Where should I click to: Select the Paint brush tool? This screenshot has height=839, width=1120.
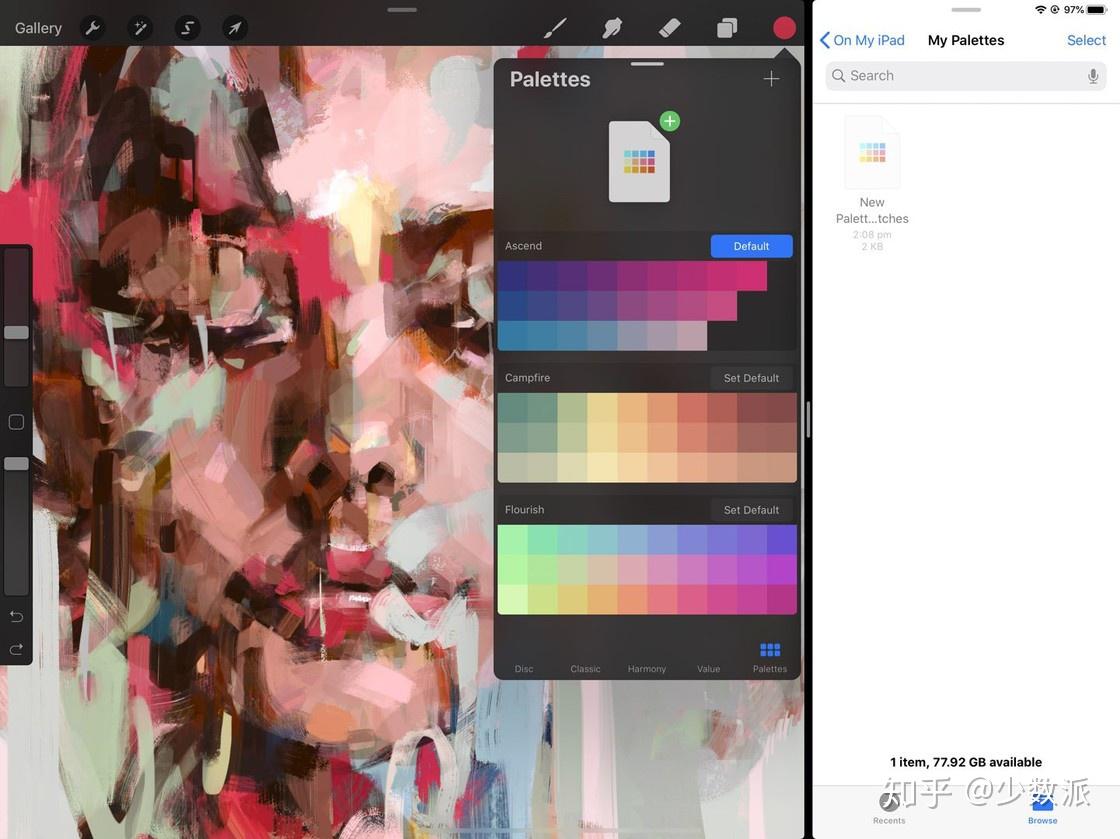(554, 27)
